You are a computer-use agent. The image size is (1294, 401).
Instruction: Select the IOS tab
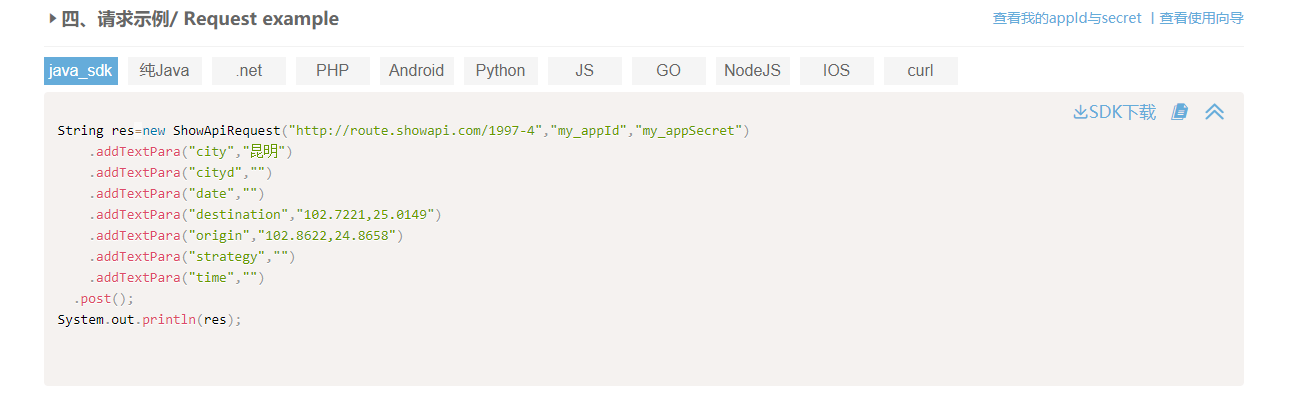pos(837,70)
